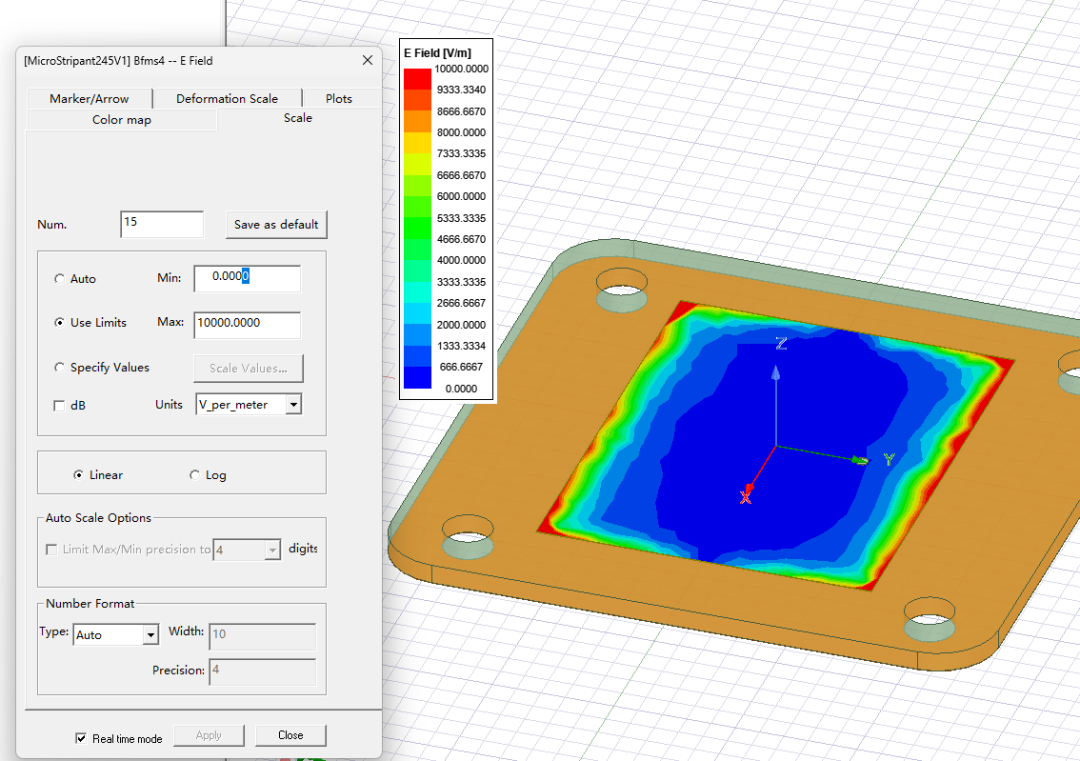
Task: Go to the Deformation Scale tab
Action: pyautogui.click(x=227, y=98)
